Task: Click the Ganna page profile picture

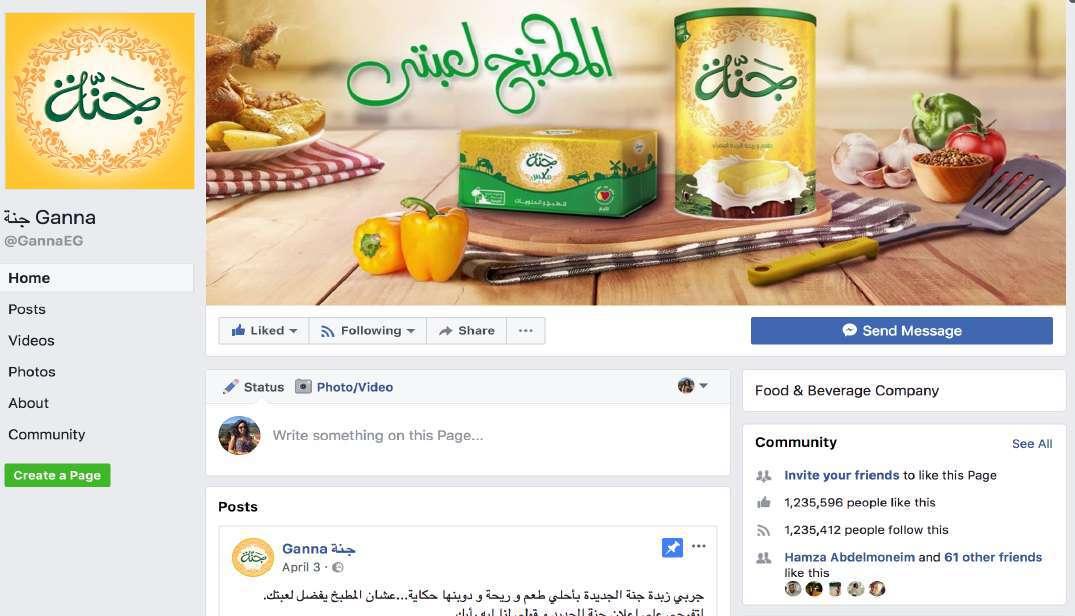Action: tap(100, 101)
